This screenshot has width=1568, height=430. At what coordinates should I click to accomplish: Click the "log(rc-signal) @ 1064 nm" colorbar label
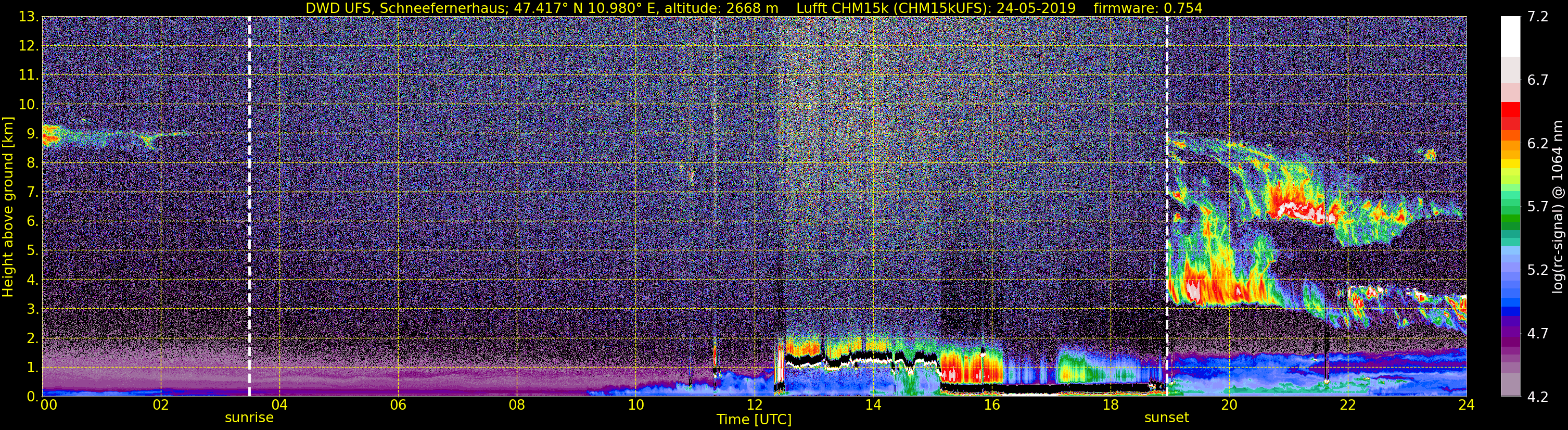point(1558,207)
